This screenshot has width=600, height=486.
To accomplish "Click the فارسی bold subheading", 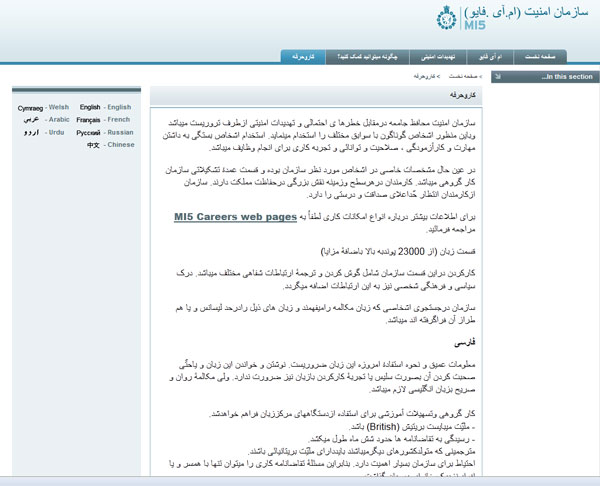I will tap(465, 342).
